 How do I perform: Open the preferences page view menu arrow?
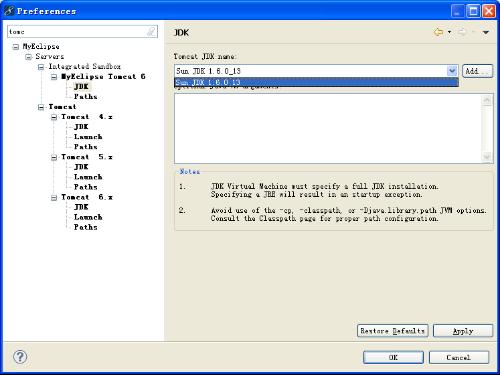486,32
